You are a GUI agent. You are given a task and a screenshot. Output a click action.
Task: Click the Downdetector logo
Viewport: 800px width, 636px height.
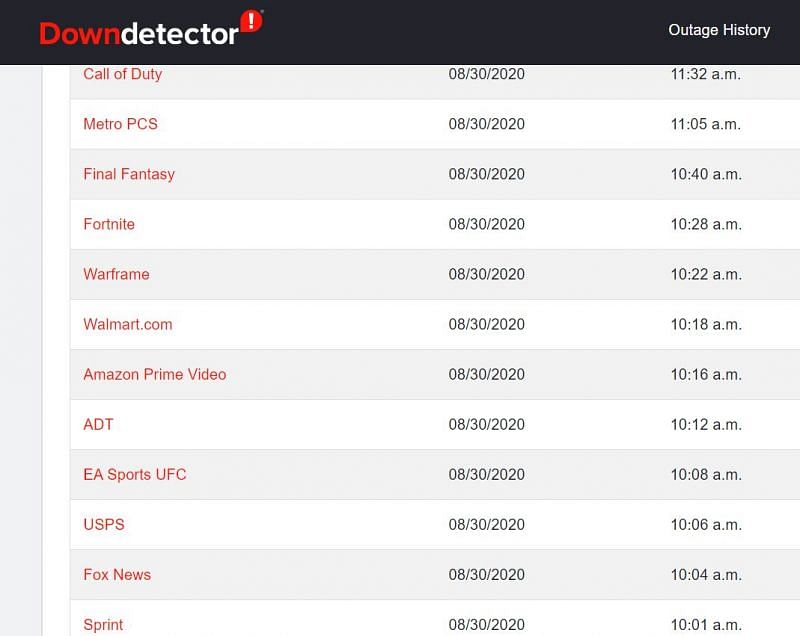tap(151, 29)
